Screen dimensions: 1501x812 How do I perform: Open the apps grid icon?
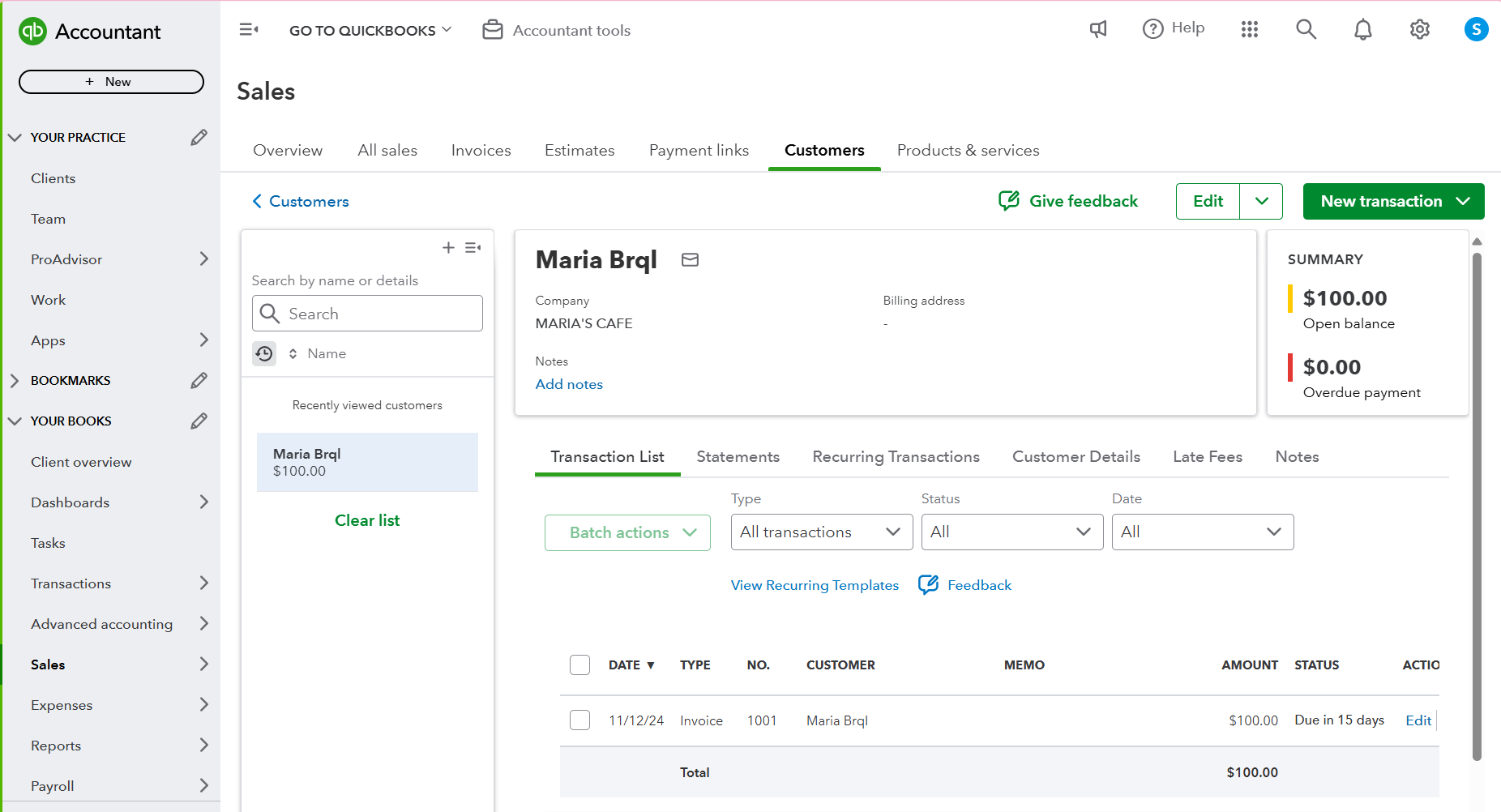click(1249, 29)
